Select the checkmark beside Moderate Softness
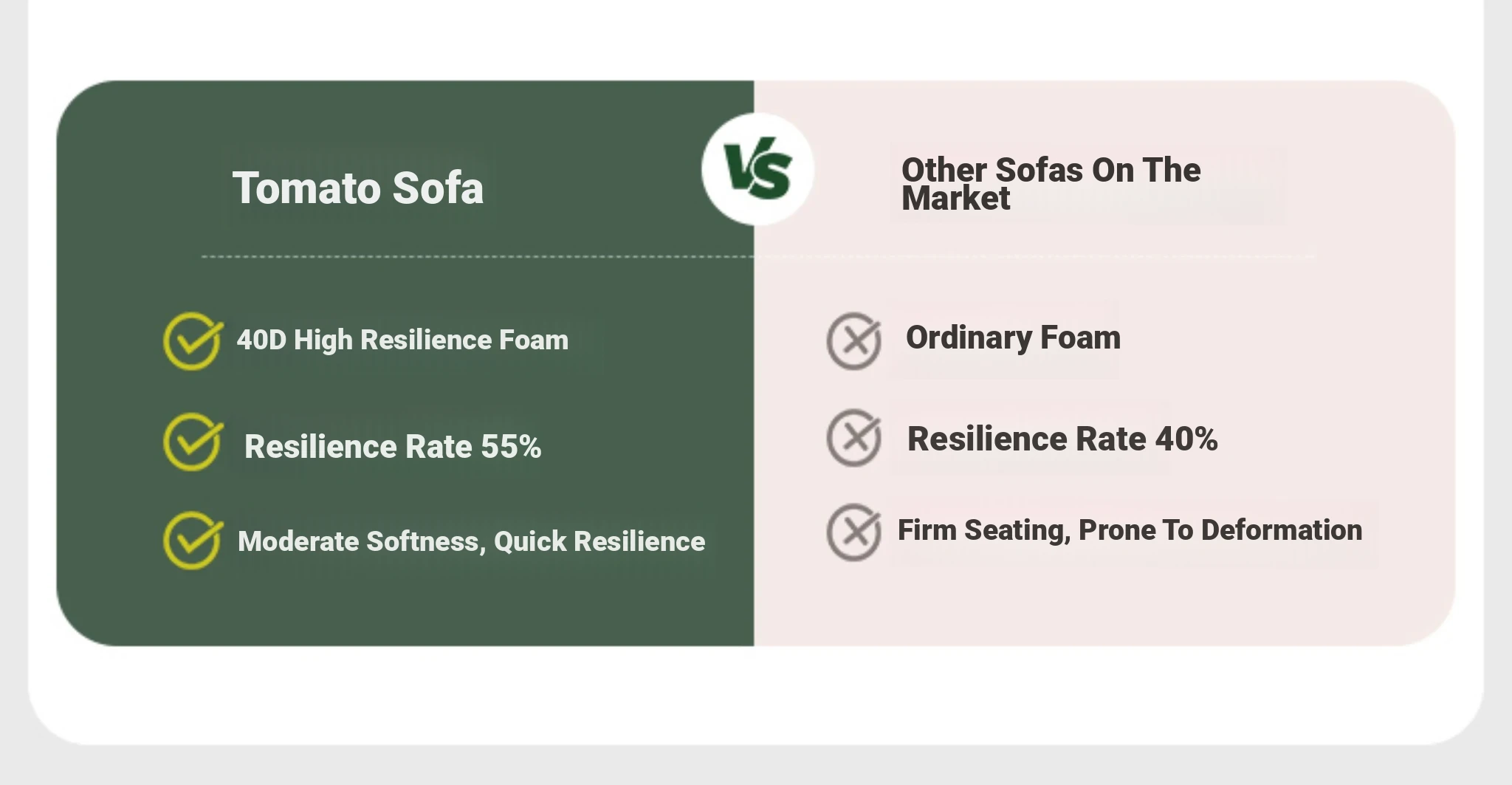Image resolution: width=1512 pixels, height=785 pixels. [192, 541]
